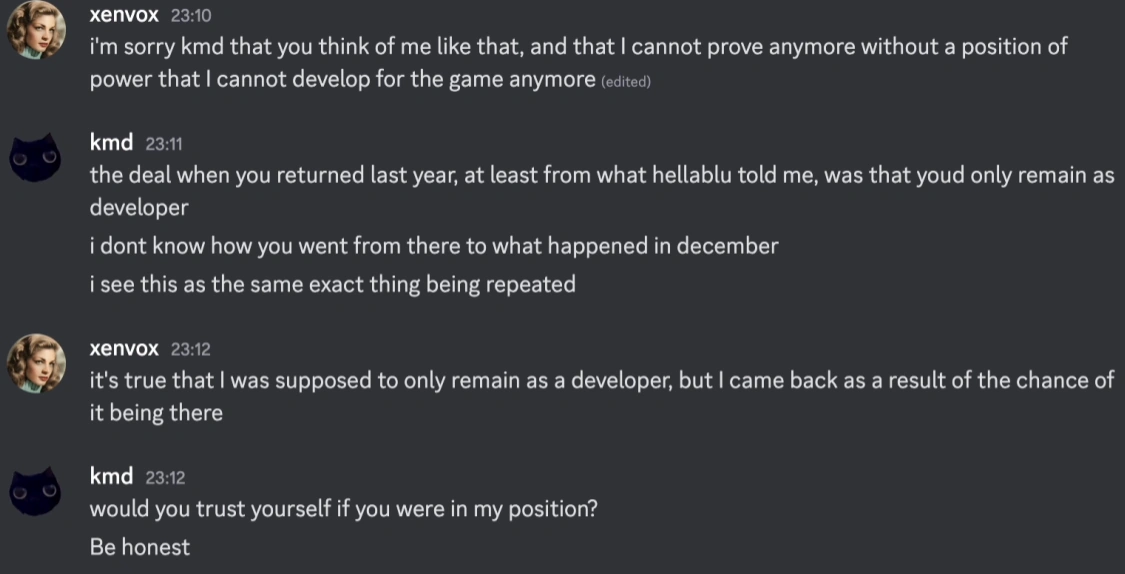Click "would you trust yourself" message

pos(343,508)
